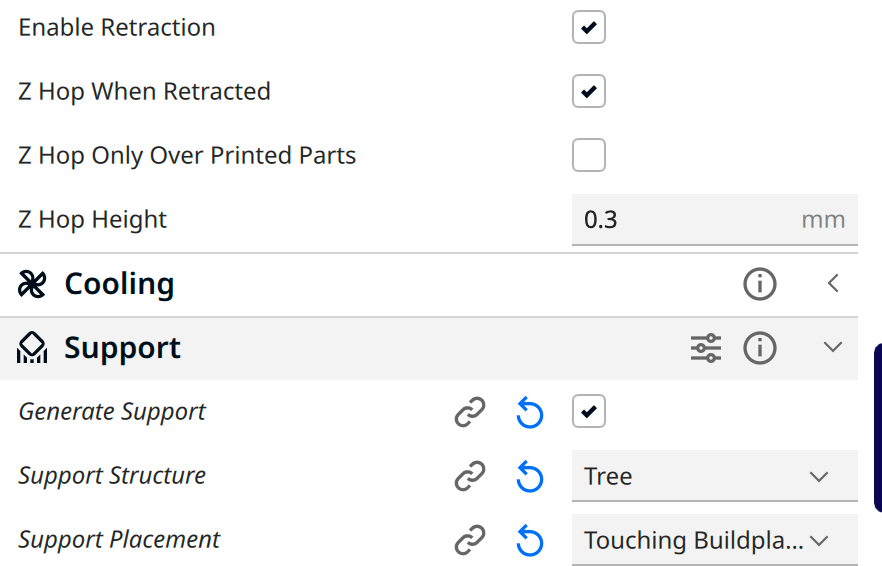Click the Cooling fan icon
The height and width of the screenshot is (566, 882).
(x=32, y=285)
